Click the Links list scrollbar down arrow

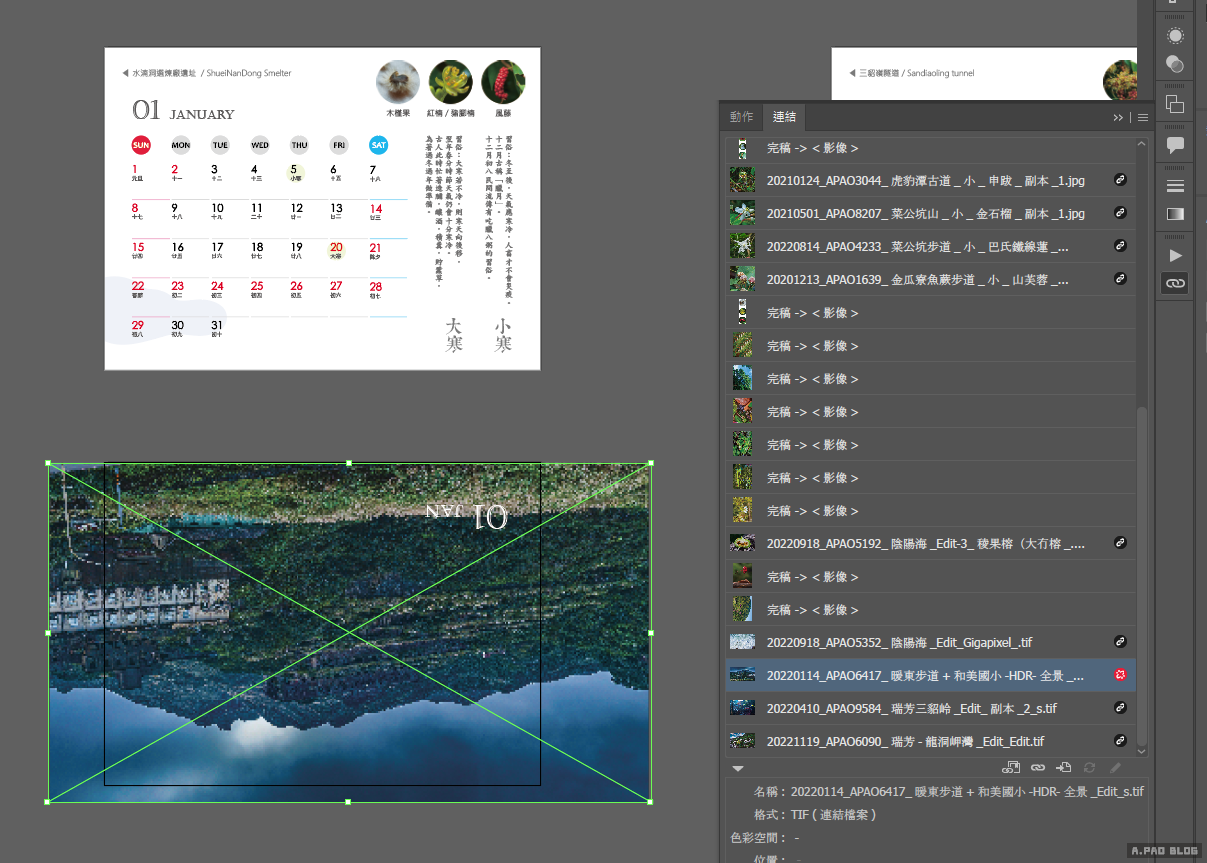coord(1142,750)
